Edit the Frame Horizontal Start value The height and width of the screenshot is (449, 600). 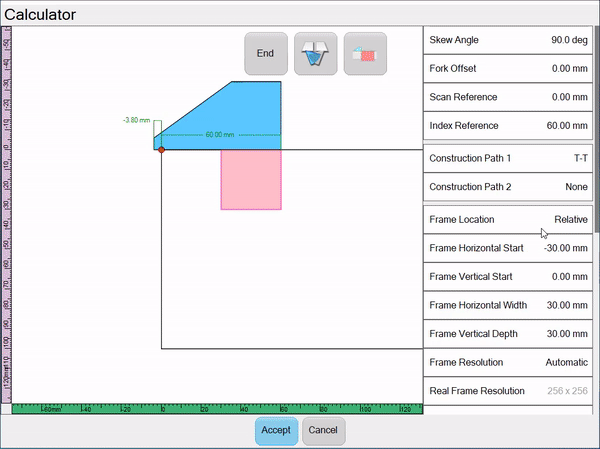point(508,248)
